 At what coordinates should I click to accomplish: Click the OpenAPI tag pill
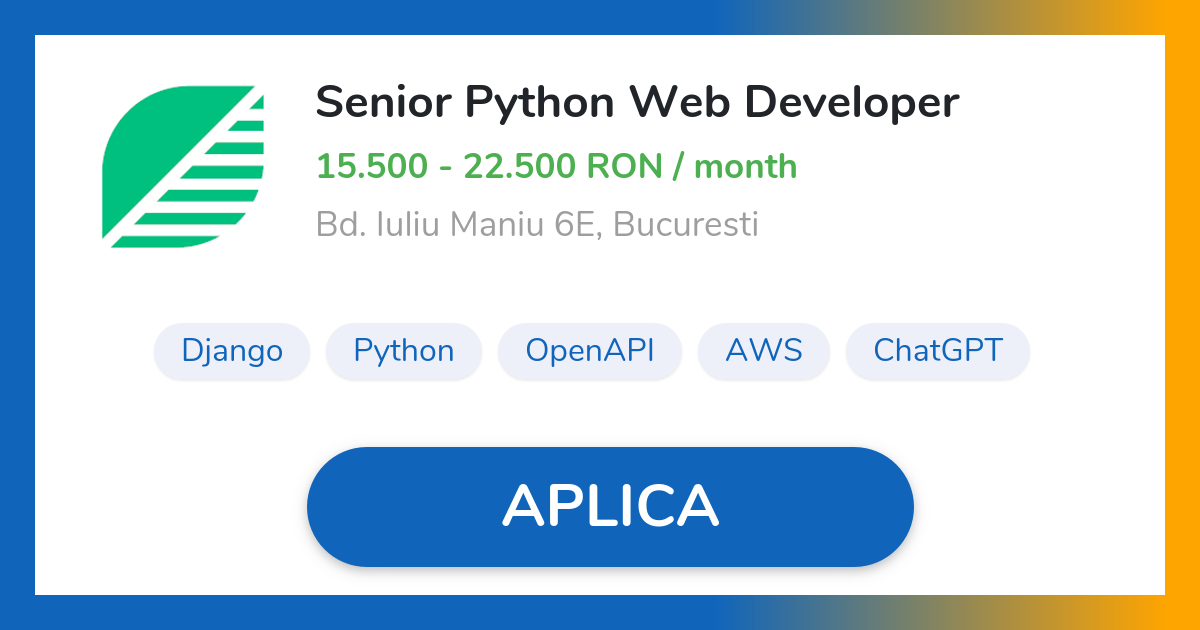(x=589, y=351)
